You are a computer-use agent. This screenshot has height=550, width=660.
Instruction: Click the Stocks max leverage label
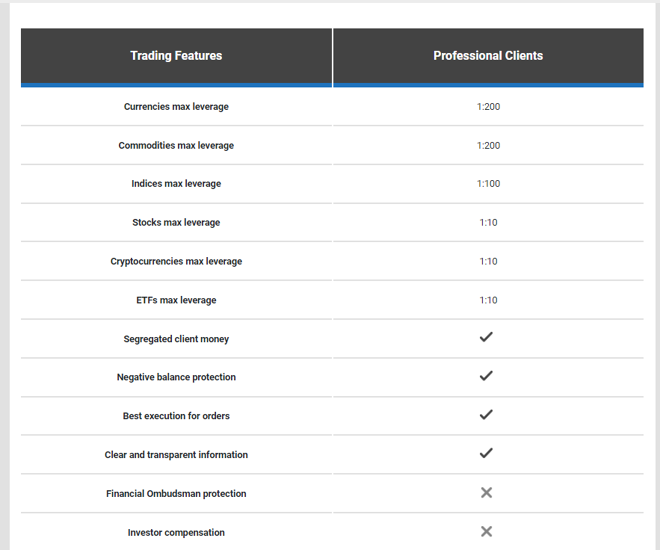(x=176, y=222)
